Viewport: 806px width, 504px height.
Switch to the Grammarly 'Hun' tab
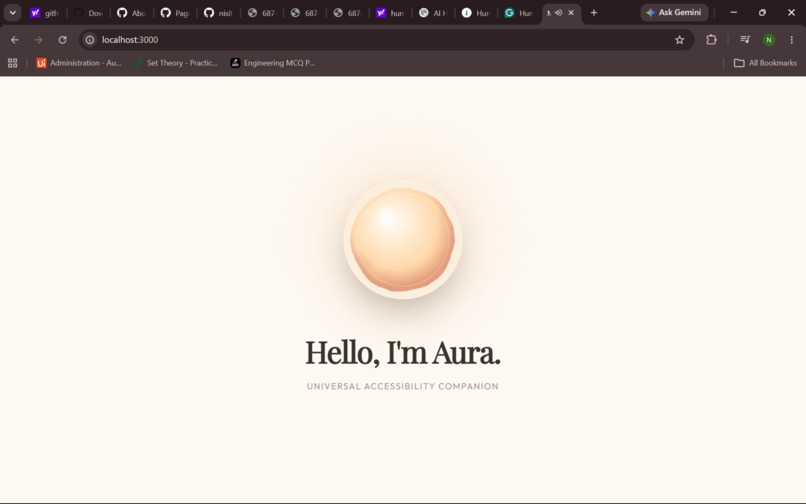tap(519, 13)
